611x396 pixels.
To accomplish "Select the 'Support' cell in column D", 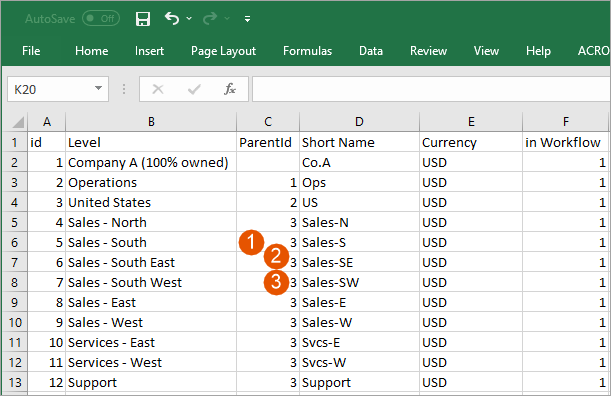I will (359, 382).
